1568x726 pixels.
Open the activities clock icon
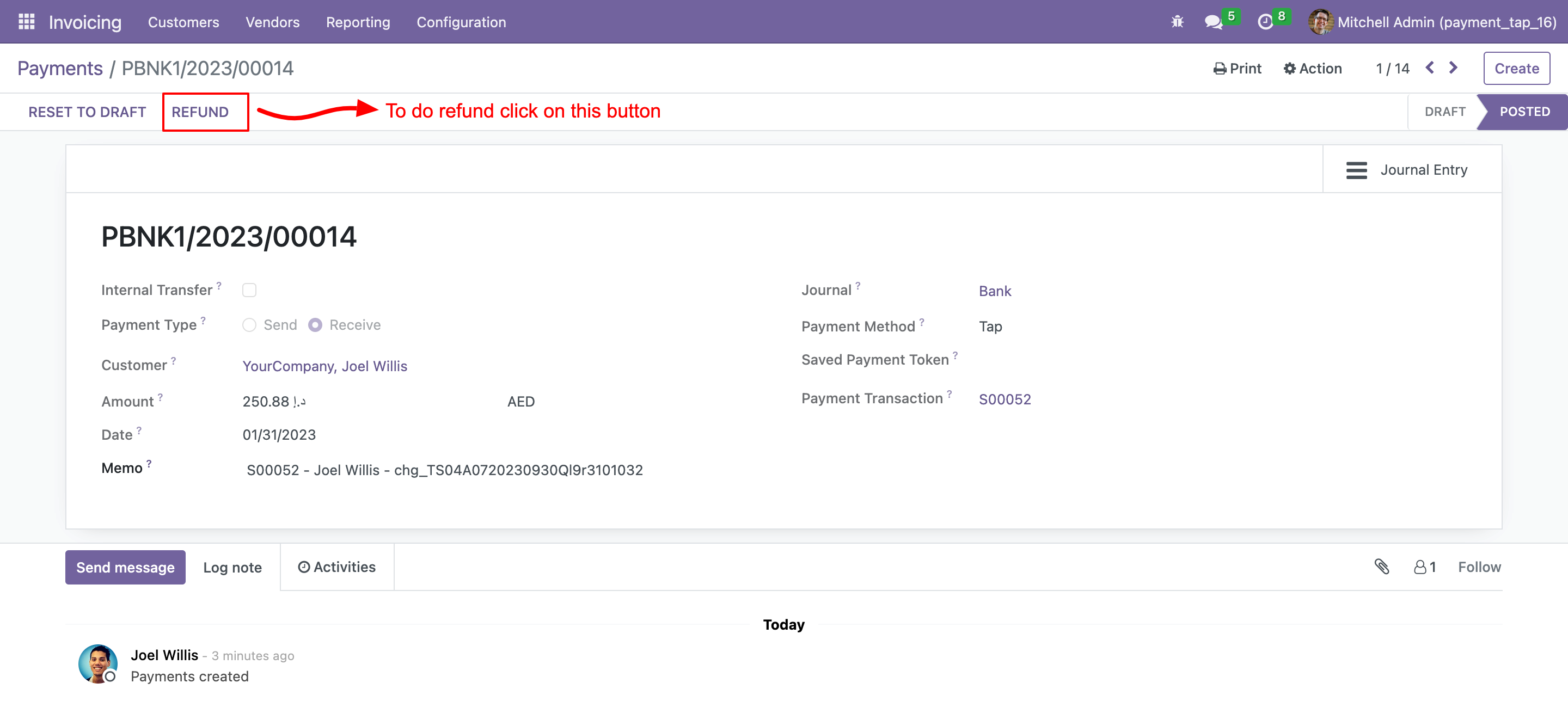pos(1265,22)
